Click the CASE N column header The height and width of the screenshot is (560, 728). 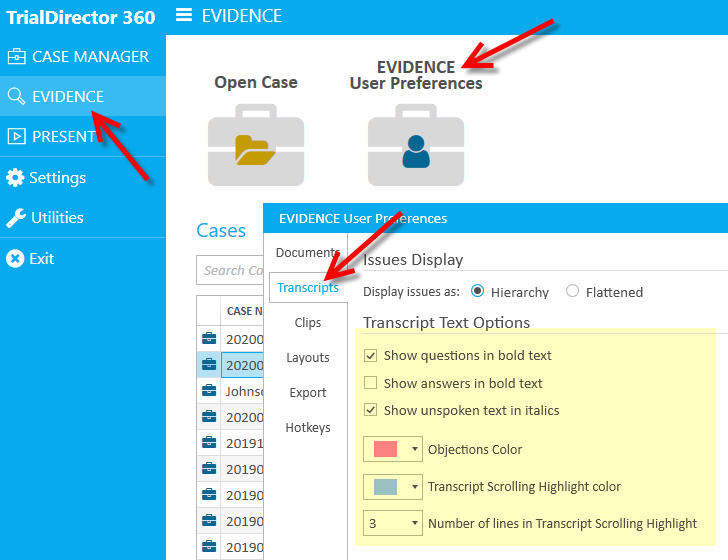click(244, 311)
